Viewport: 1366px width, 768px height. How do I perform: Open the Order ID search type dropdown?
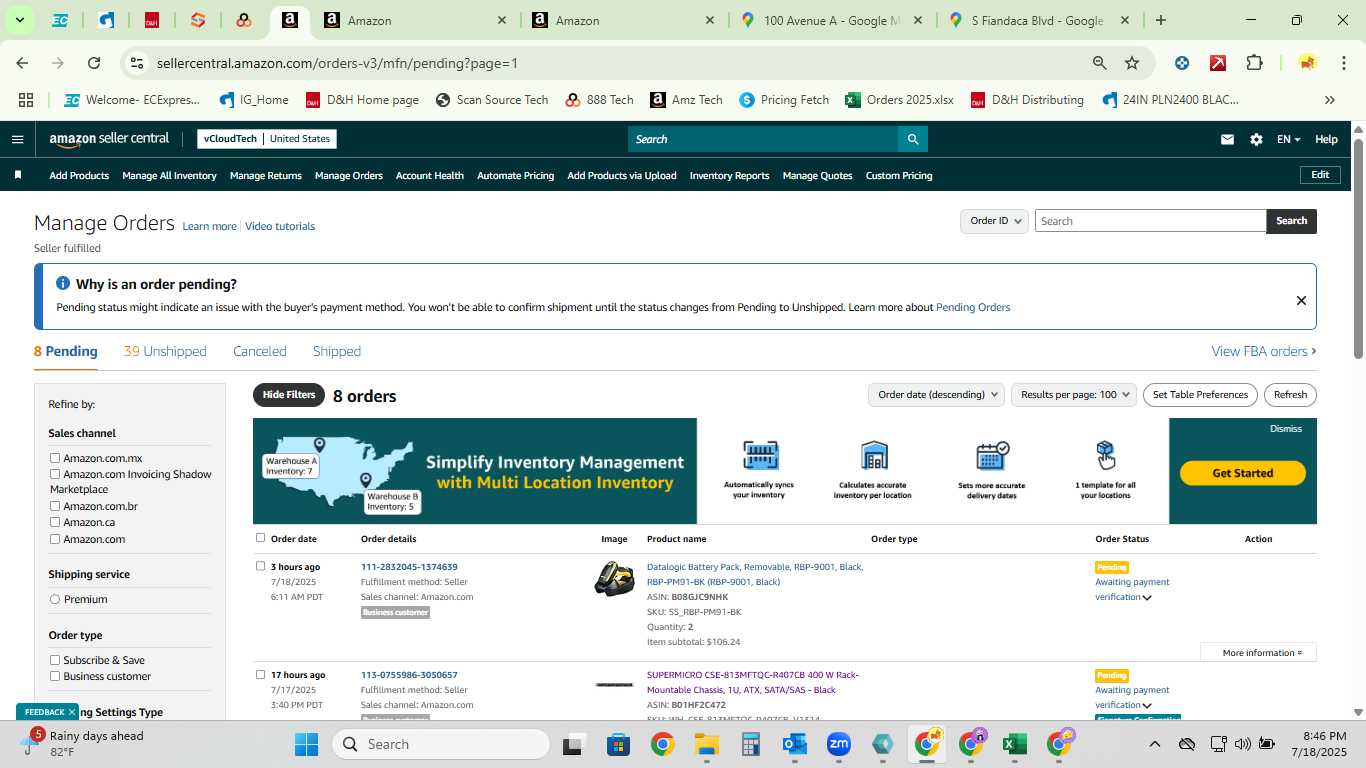point(995,221)
